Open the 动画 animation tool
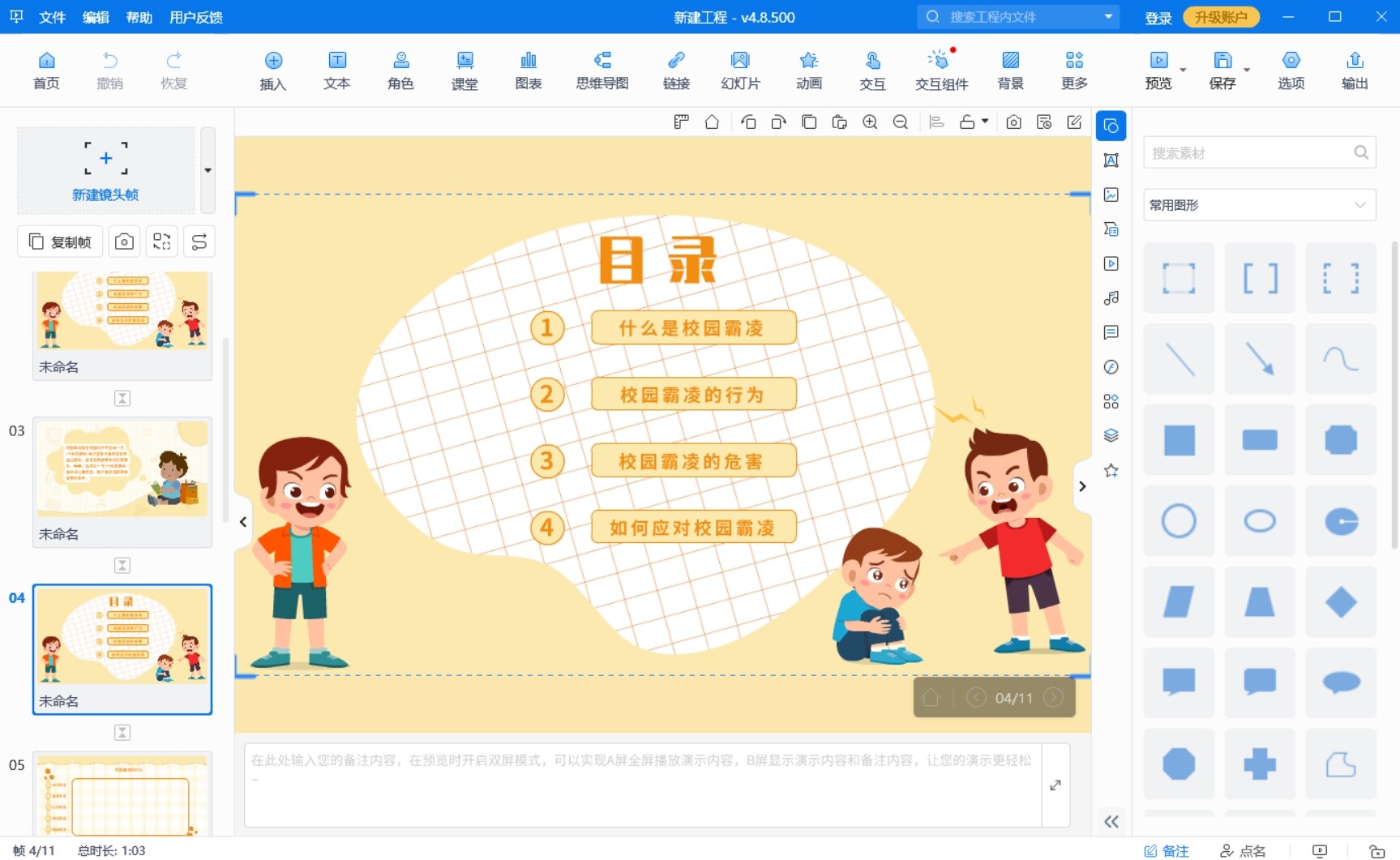1400x860 pixels. click(x=808, y=70)
